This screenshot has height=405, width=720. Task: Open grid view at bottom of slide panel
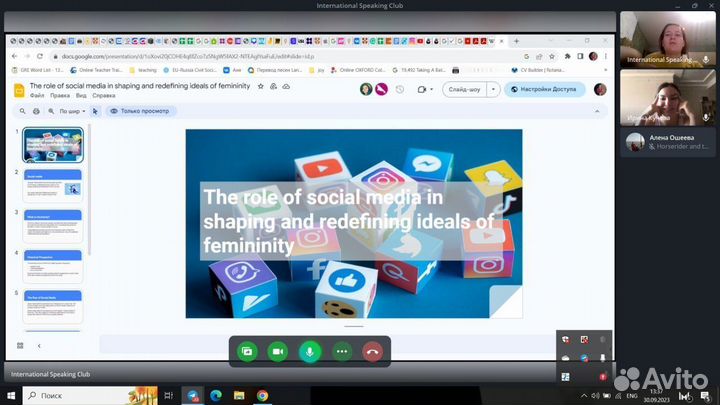pyautogui.click(x=20, y=345)
